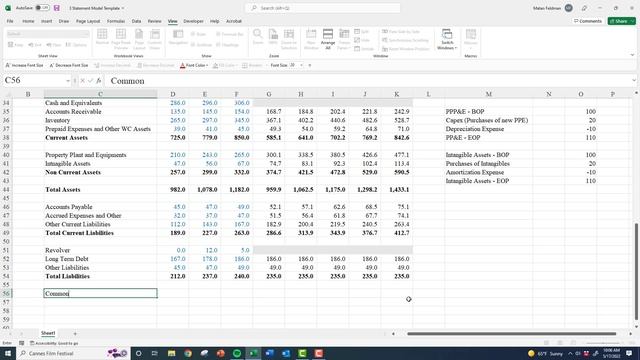Image resolution: width=640 pixels, height=360 pixels.
Task: Add a new sheet with plus icon
Action: (75, 333)
